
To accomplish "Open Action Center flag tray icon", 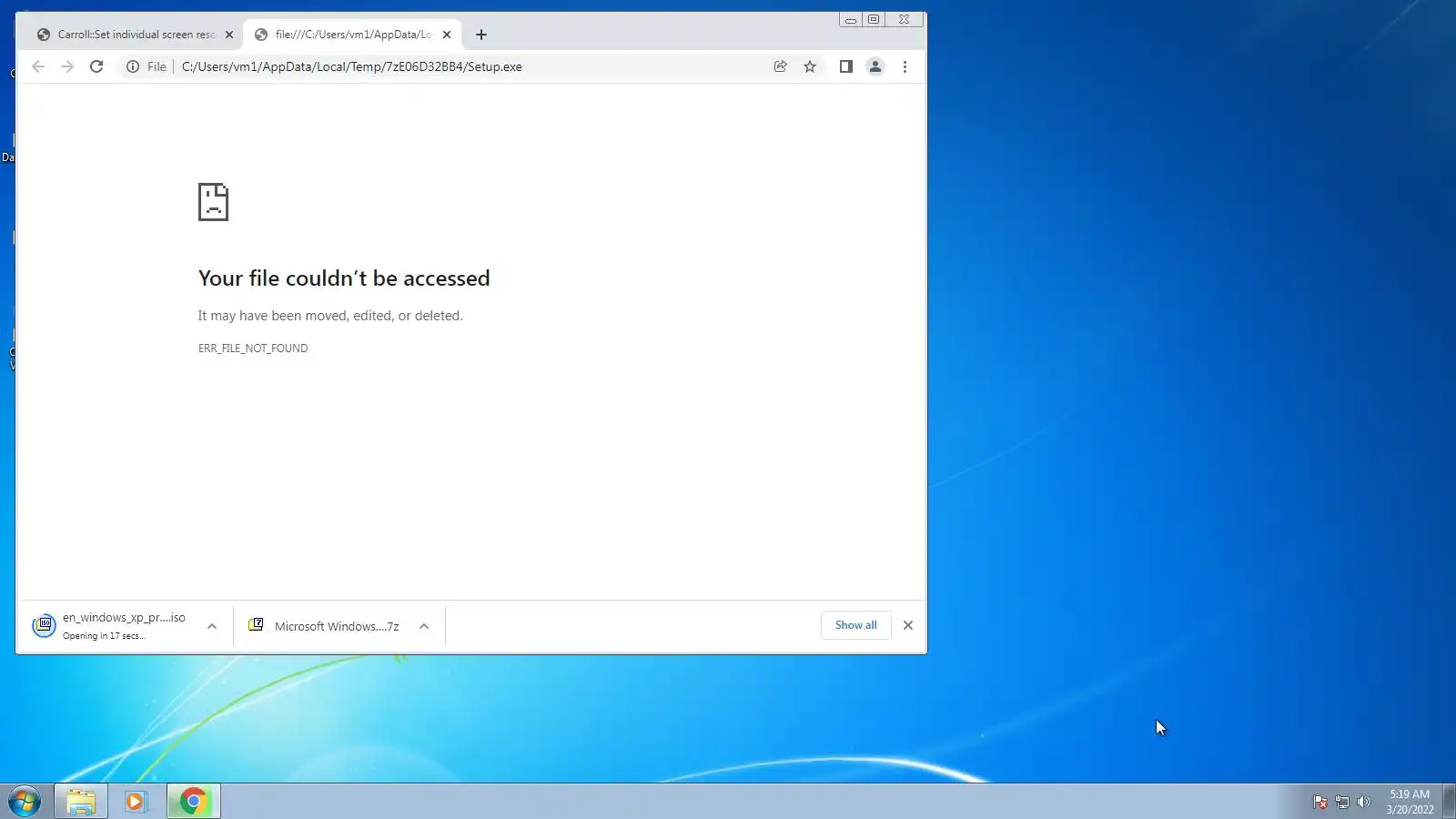I will (x=1320, y=802).
